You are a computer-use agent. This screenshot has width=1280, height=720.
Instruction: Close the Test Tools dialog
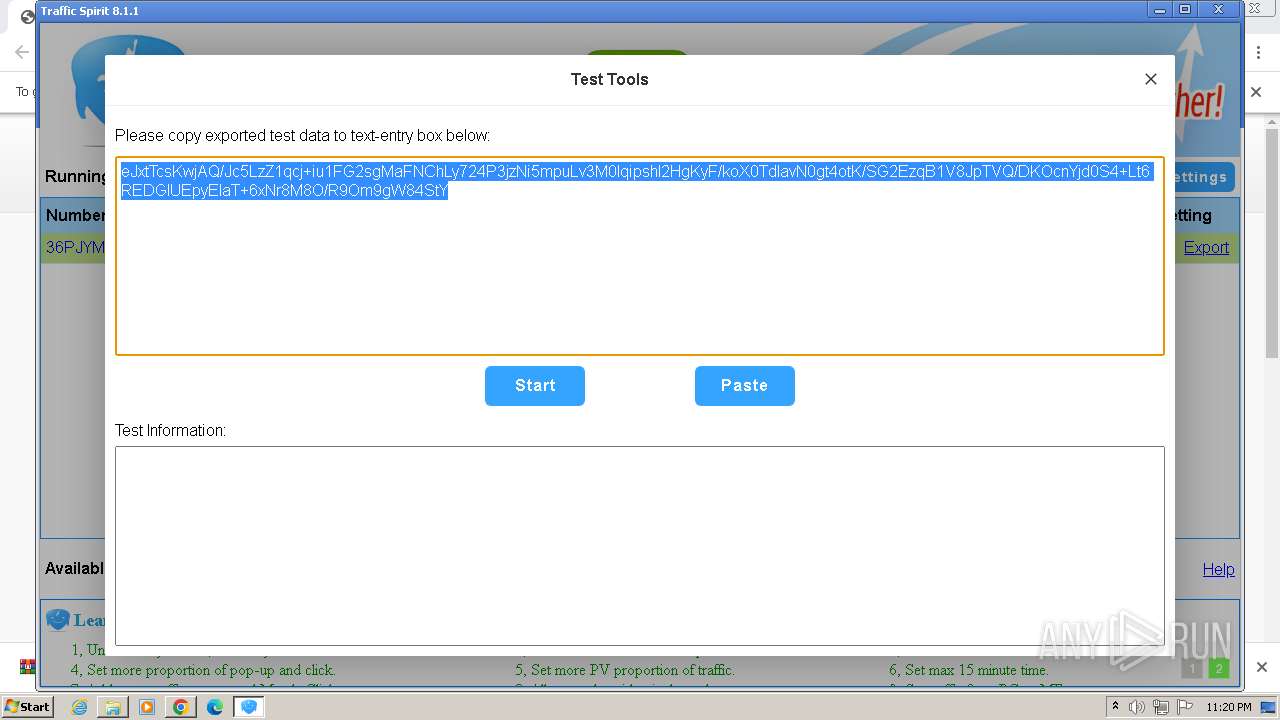1151,79
